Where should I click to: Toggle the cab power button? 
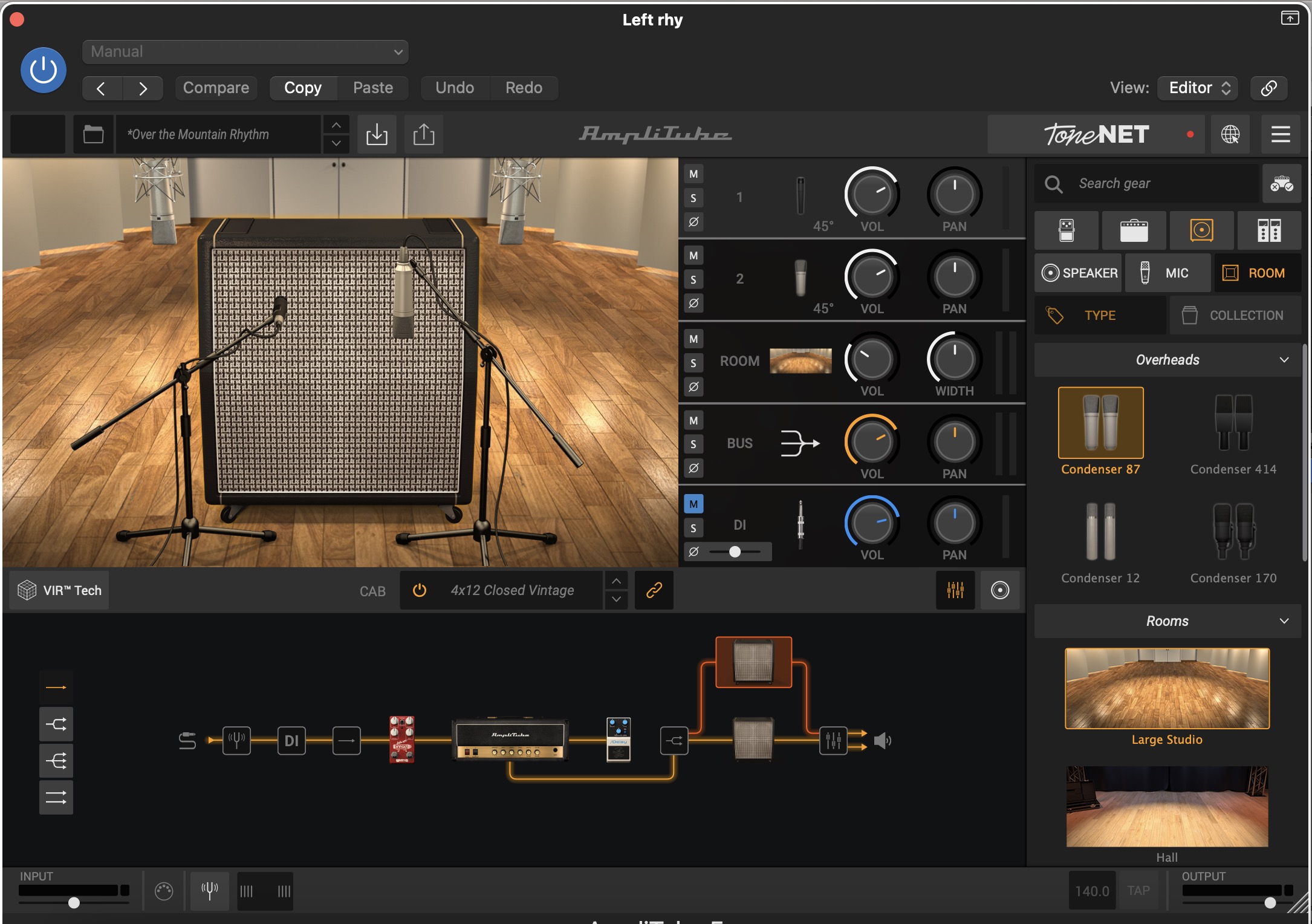pyautogui.click(x=419, y=590)
